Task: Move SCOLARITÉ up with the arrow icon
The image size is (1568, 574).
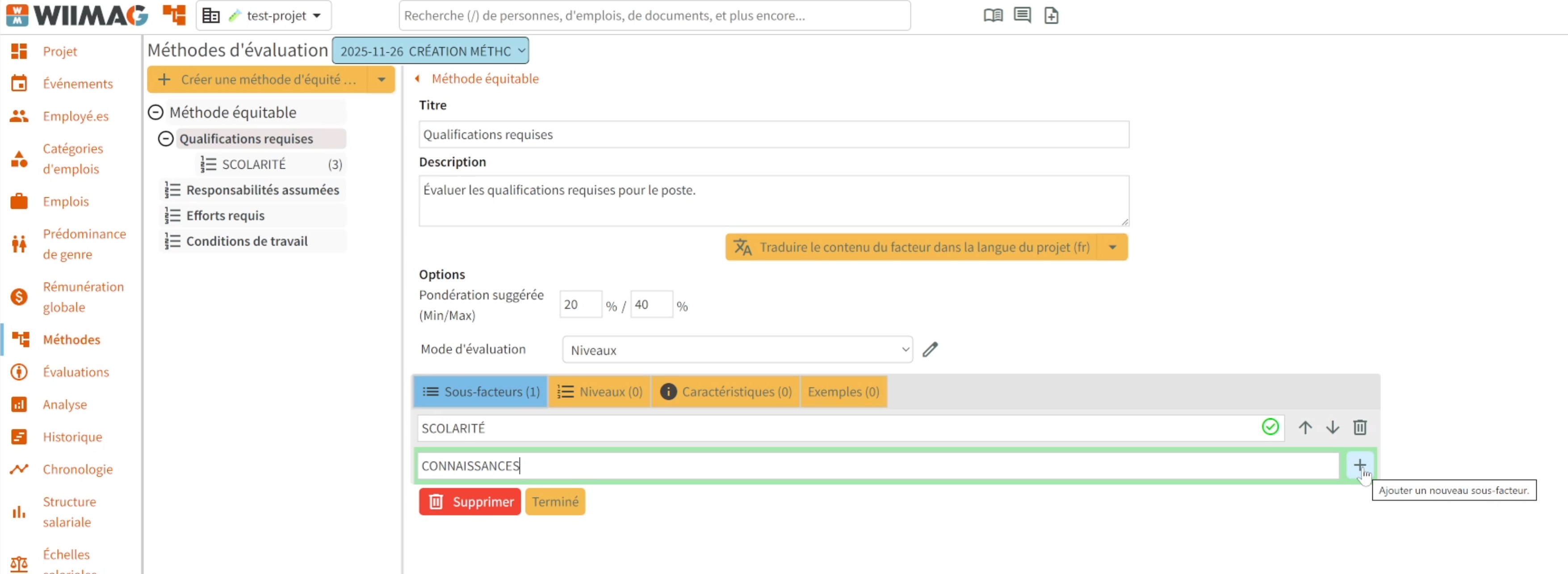Action: coord(1304,428)
